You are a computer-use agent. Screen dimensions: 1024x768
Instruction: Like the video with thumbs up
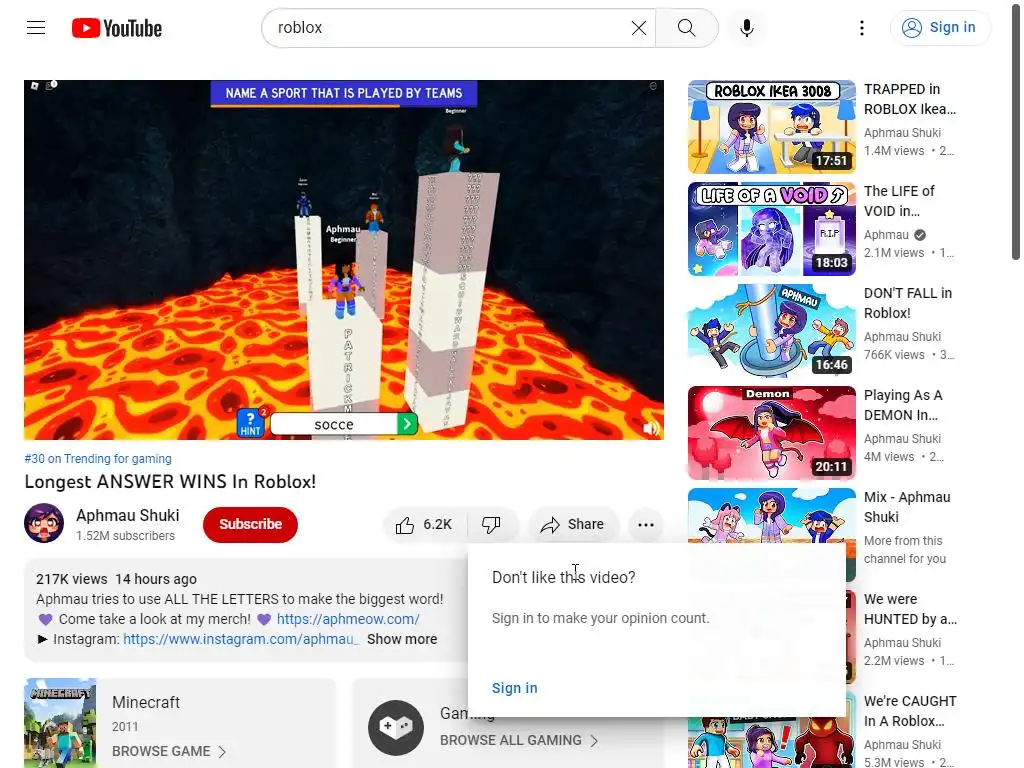click(x=424, y=524)
